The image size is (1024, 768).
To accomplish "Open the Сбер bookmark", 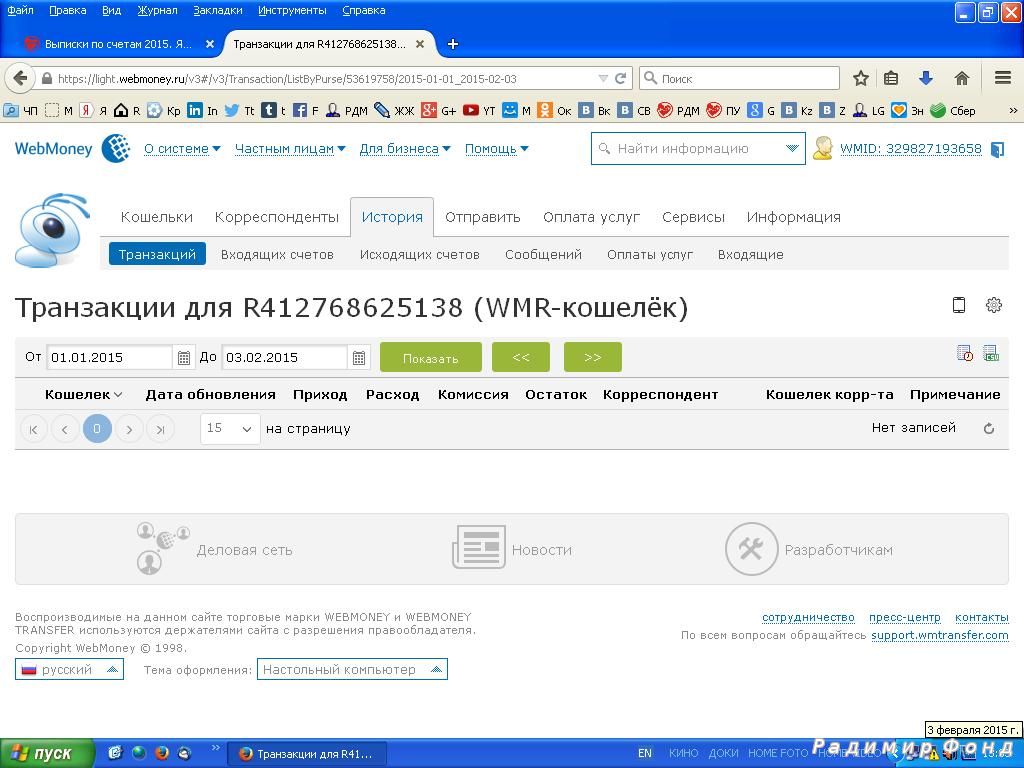I will point(953,110).
